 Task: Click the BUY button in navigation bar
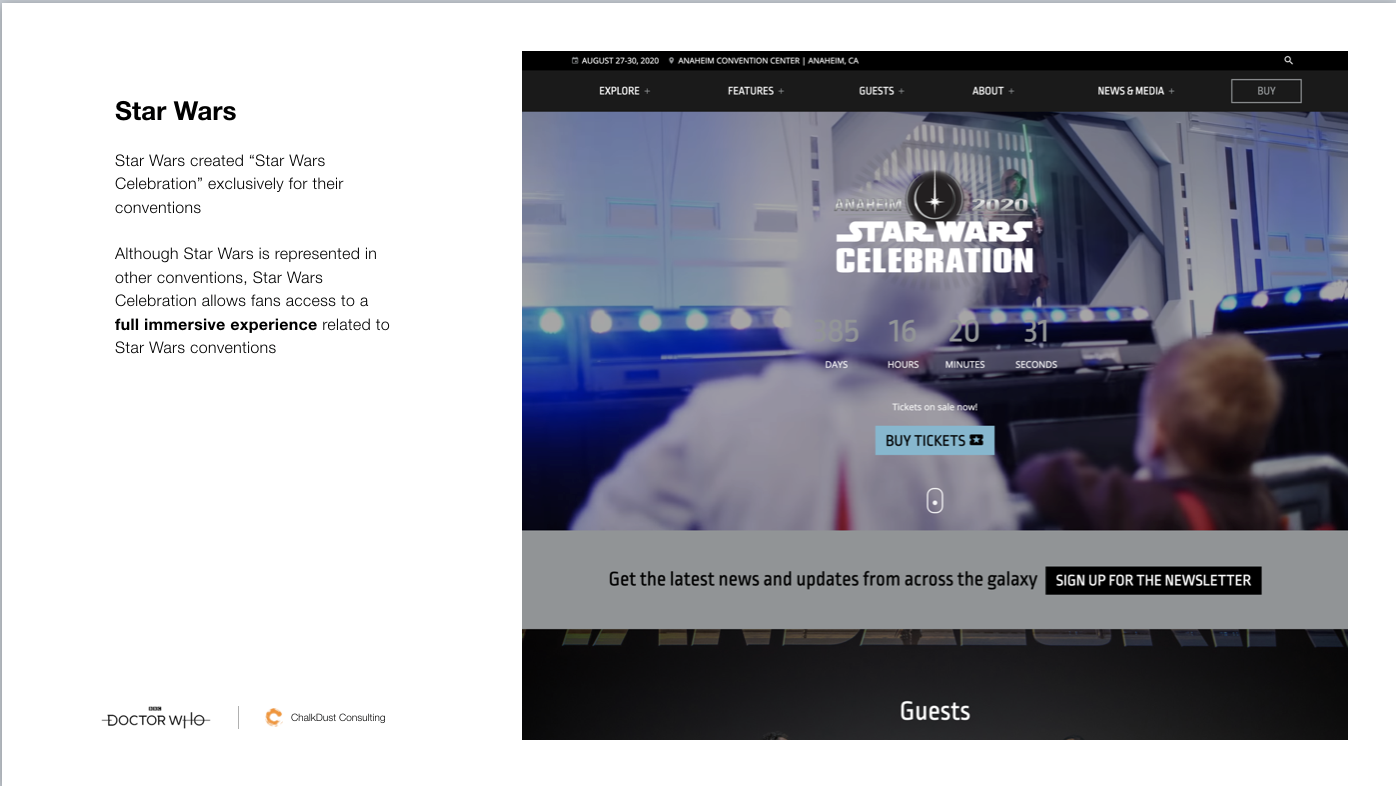point(1266,91)
